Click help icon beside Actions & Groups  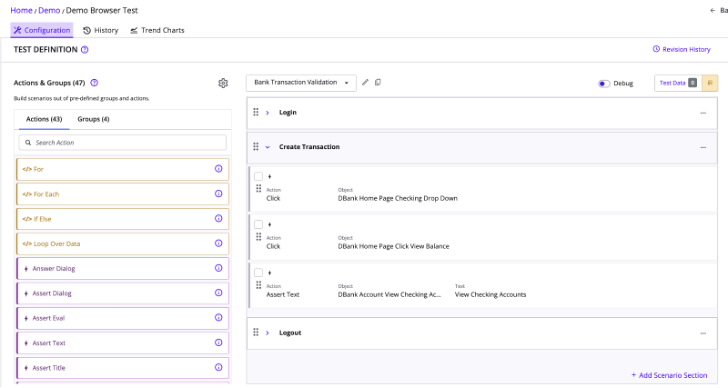coord(94,83)
